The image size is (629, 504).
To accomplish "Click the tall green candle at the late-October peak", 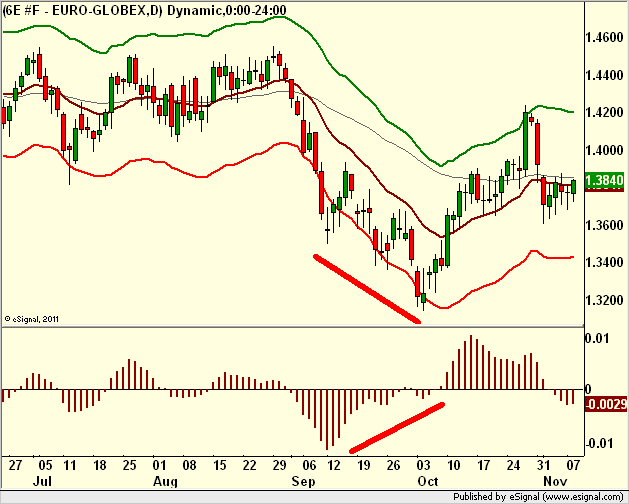I will tap(525, 141).
